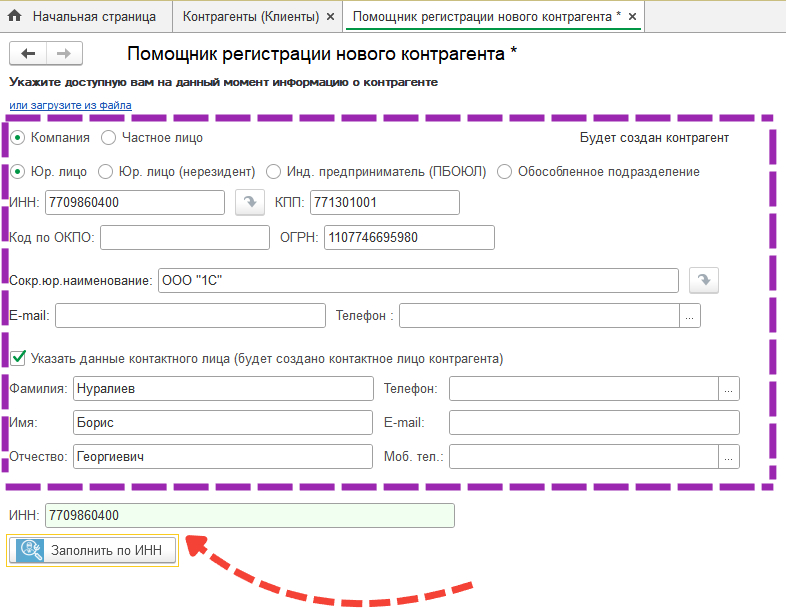Click the fill arrow button next to ИНН
Screen dimensions: 786x609
click(250, 202)
